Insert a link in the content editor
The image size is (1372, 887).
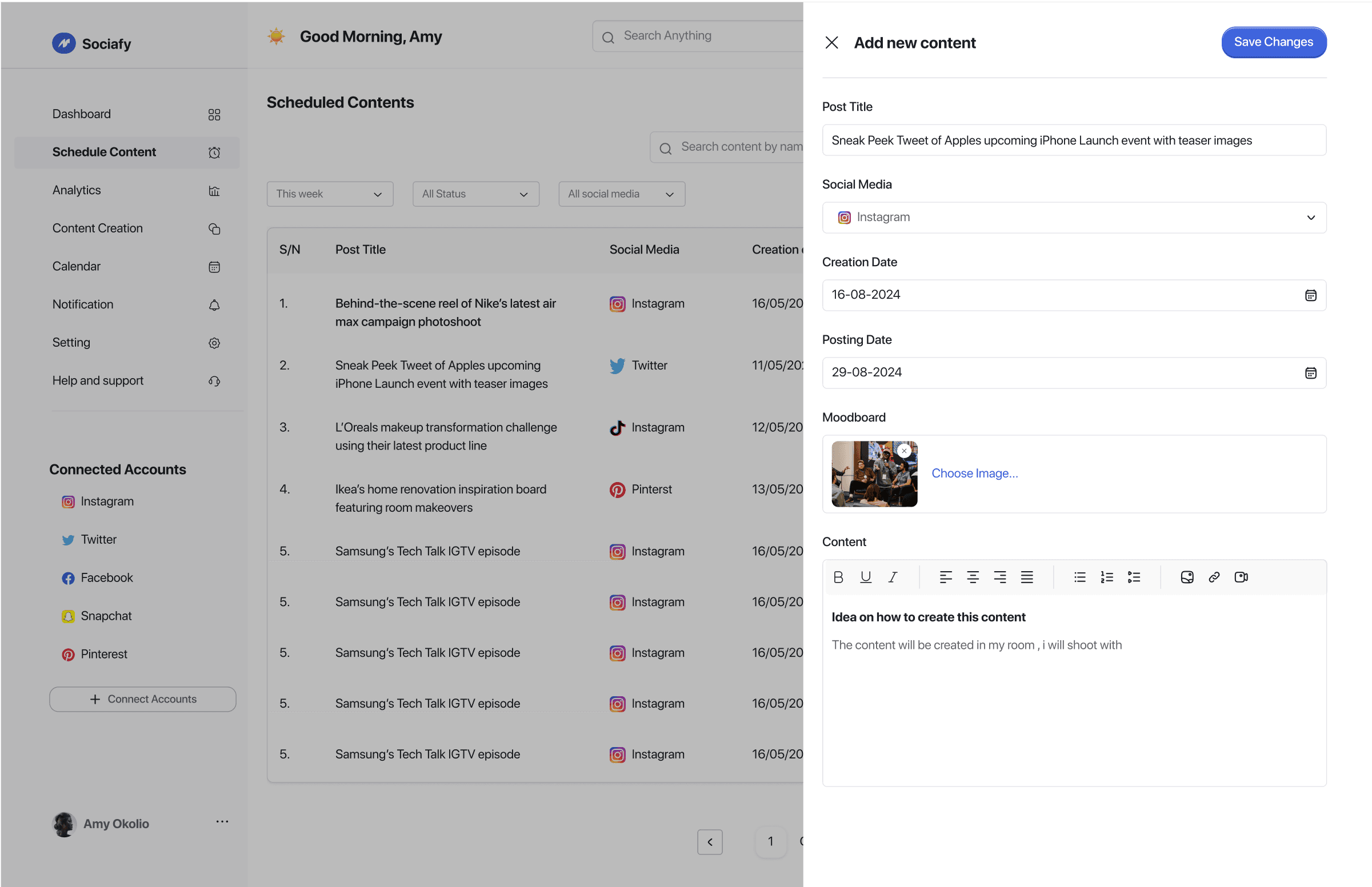pyautogui.click(x=1214, y=577)
